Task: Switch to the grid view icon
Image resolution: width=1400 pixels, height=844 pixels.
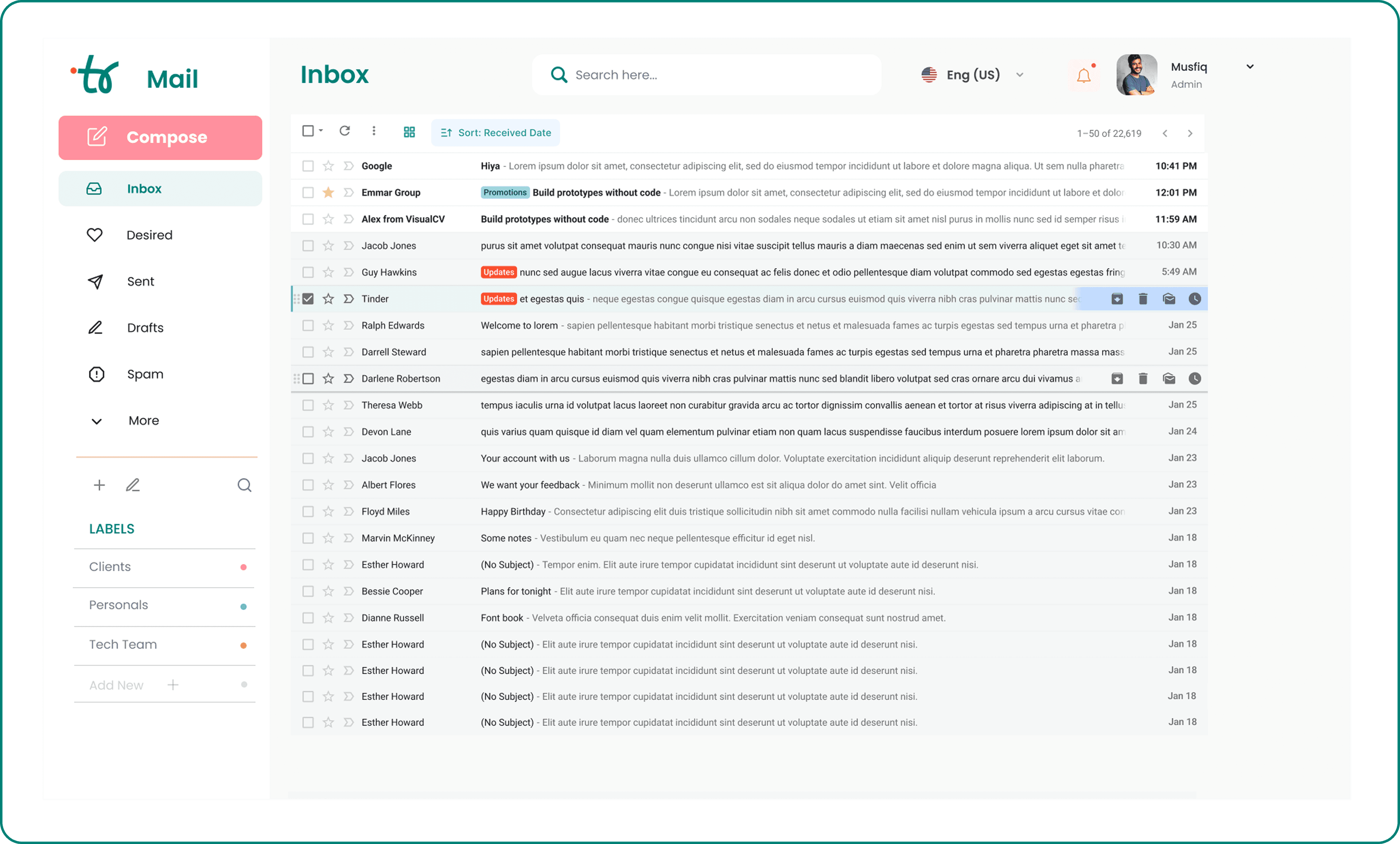Action: click(x=409, y=132)
